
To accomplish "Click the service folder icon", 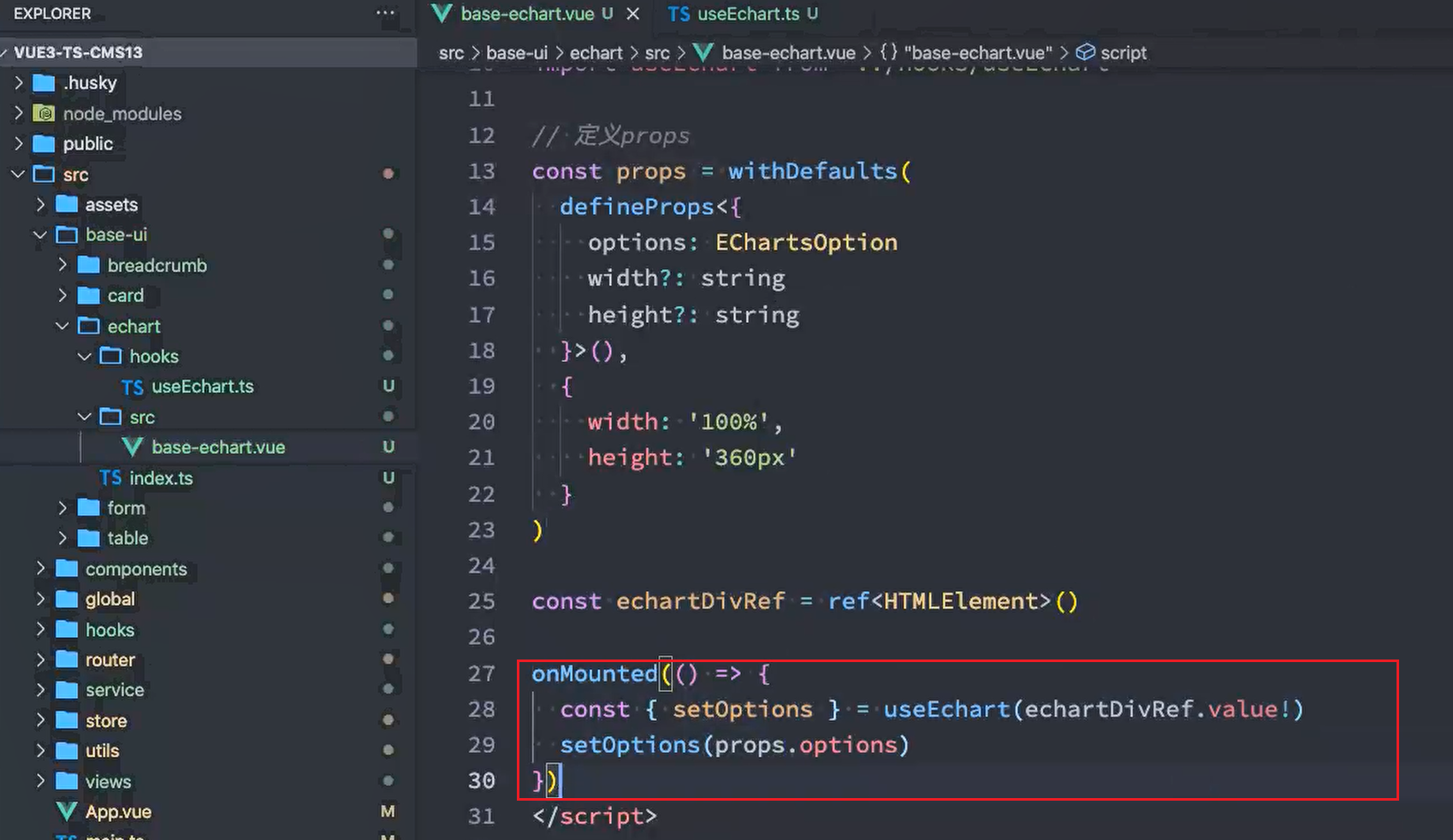I will click(x=67, y=690).
